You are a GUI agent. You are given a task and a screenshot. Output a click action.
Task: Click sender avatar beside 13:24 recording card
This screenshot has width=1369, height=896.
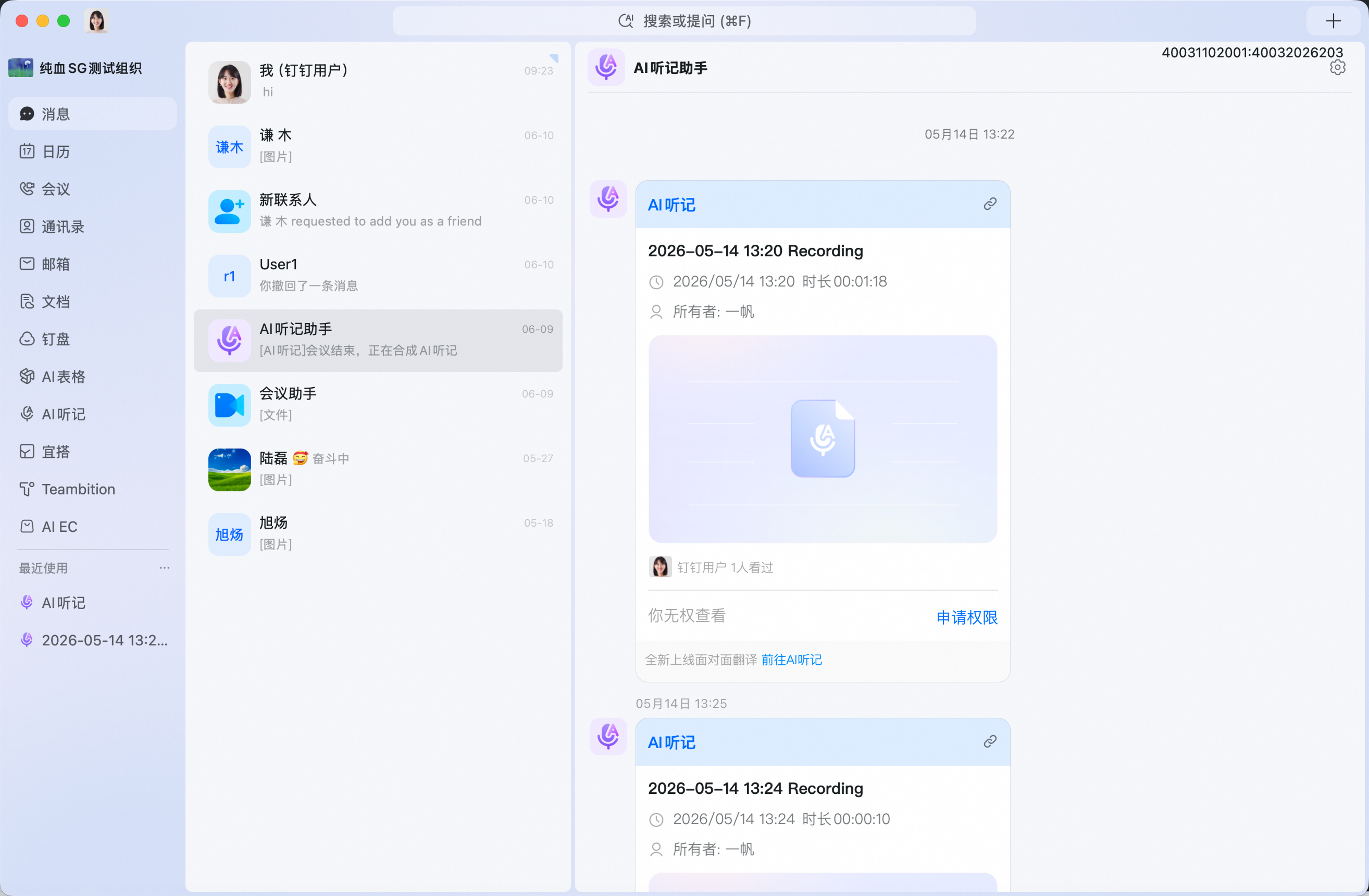pyautogui.click(x=608, y=737)
